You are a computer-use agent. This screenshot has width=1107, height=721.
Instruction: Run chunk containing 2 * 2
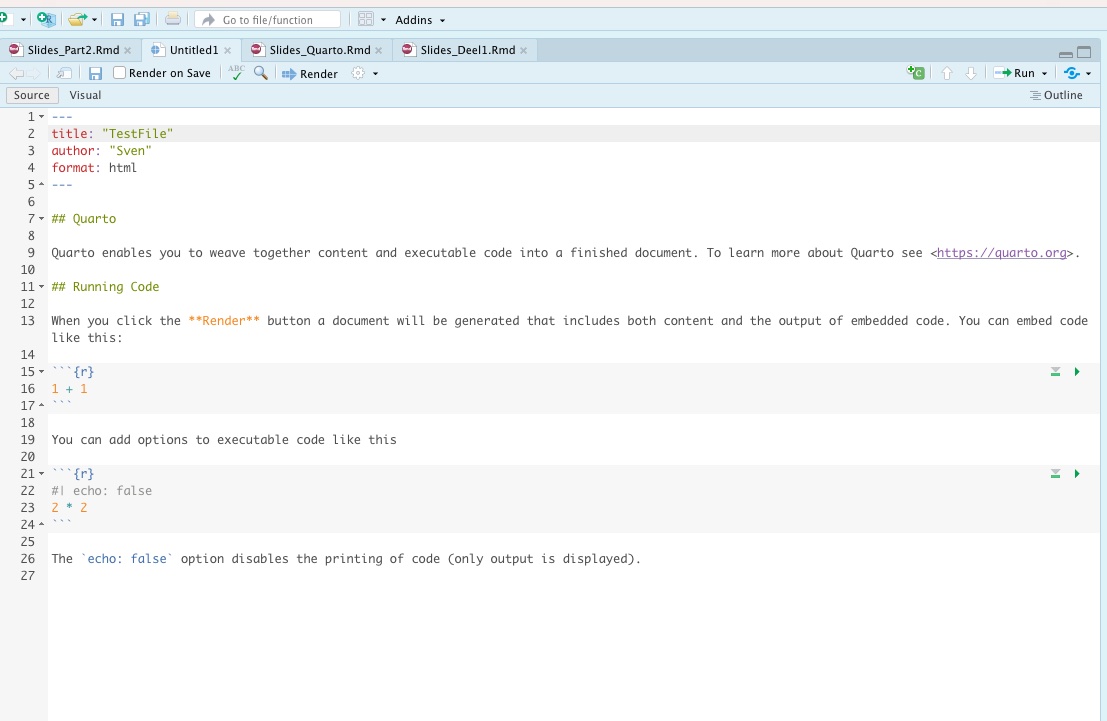[1077, 473]
